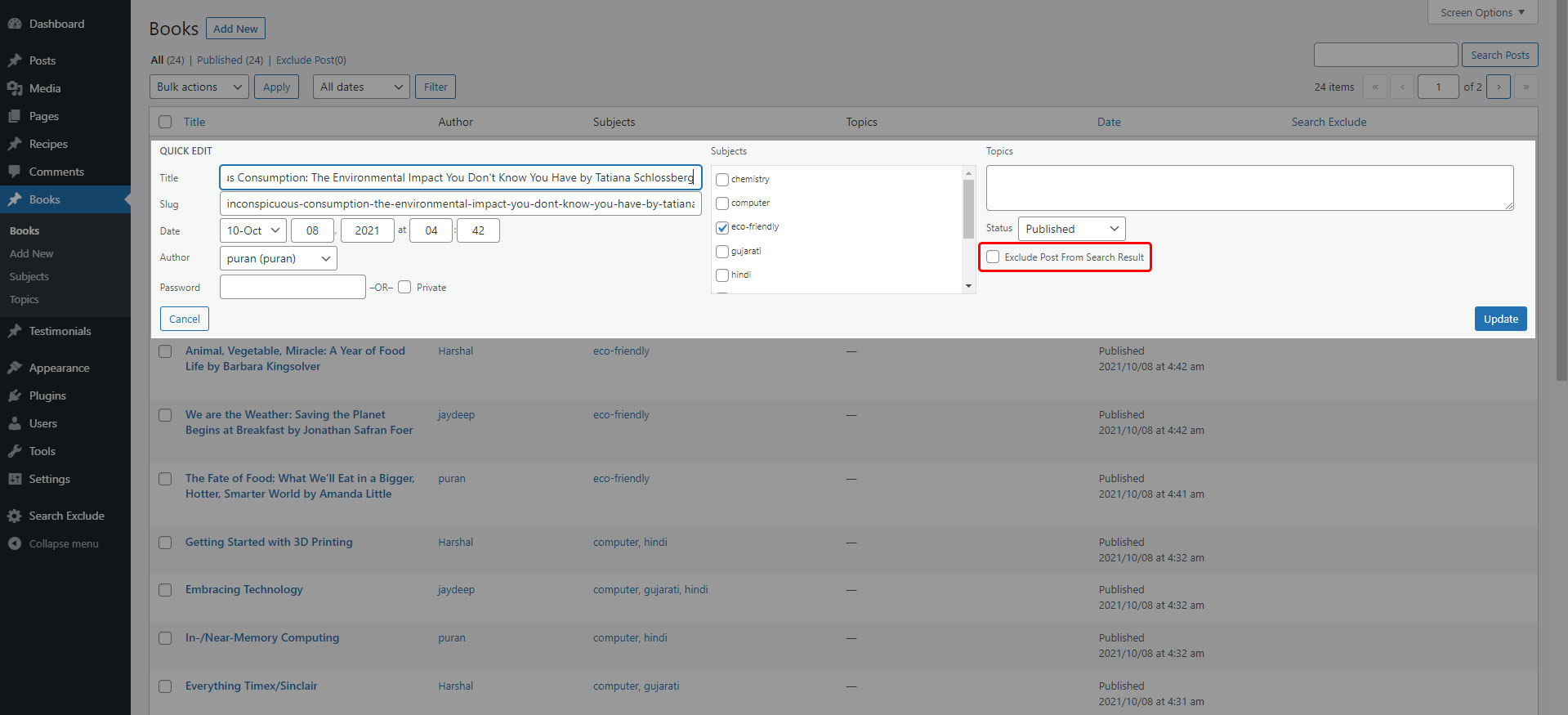The height and width of the screenshot is (715, 1568).
Task: Click into the quick edit Title field
Action: [461, 177]
